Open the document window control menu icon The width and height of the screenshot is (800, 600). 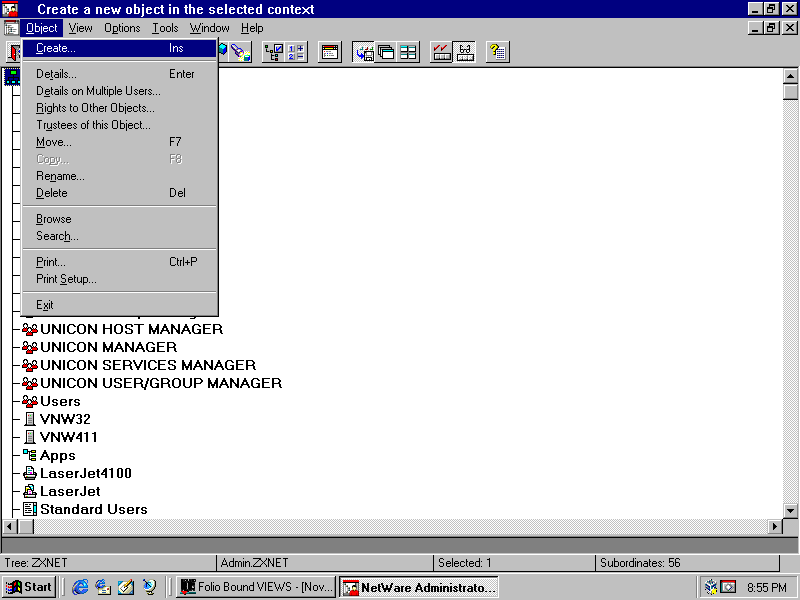[11, 28]
